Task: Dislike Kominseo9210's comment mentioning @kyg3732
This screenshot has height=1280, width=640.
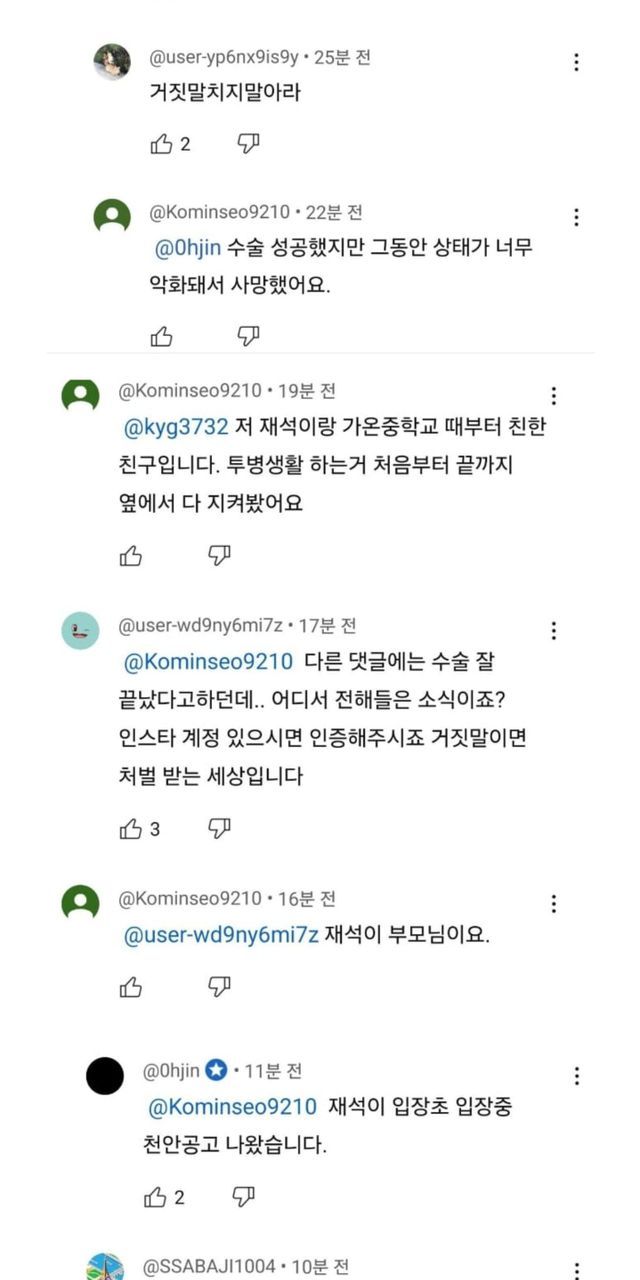Action: [219, 556]
